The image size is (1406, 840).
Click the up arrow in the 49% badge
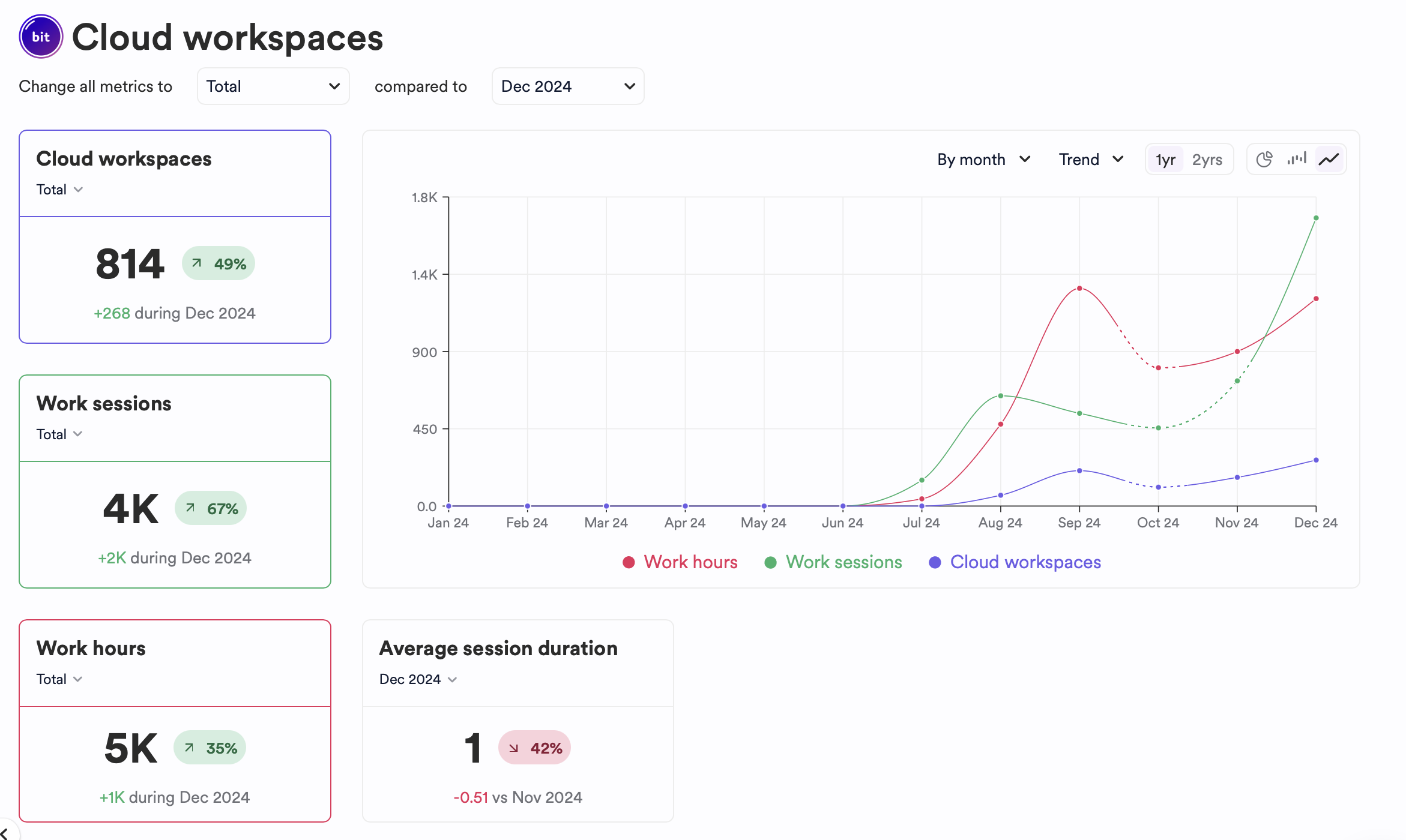pos(196,263)
